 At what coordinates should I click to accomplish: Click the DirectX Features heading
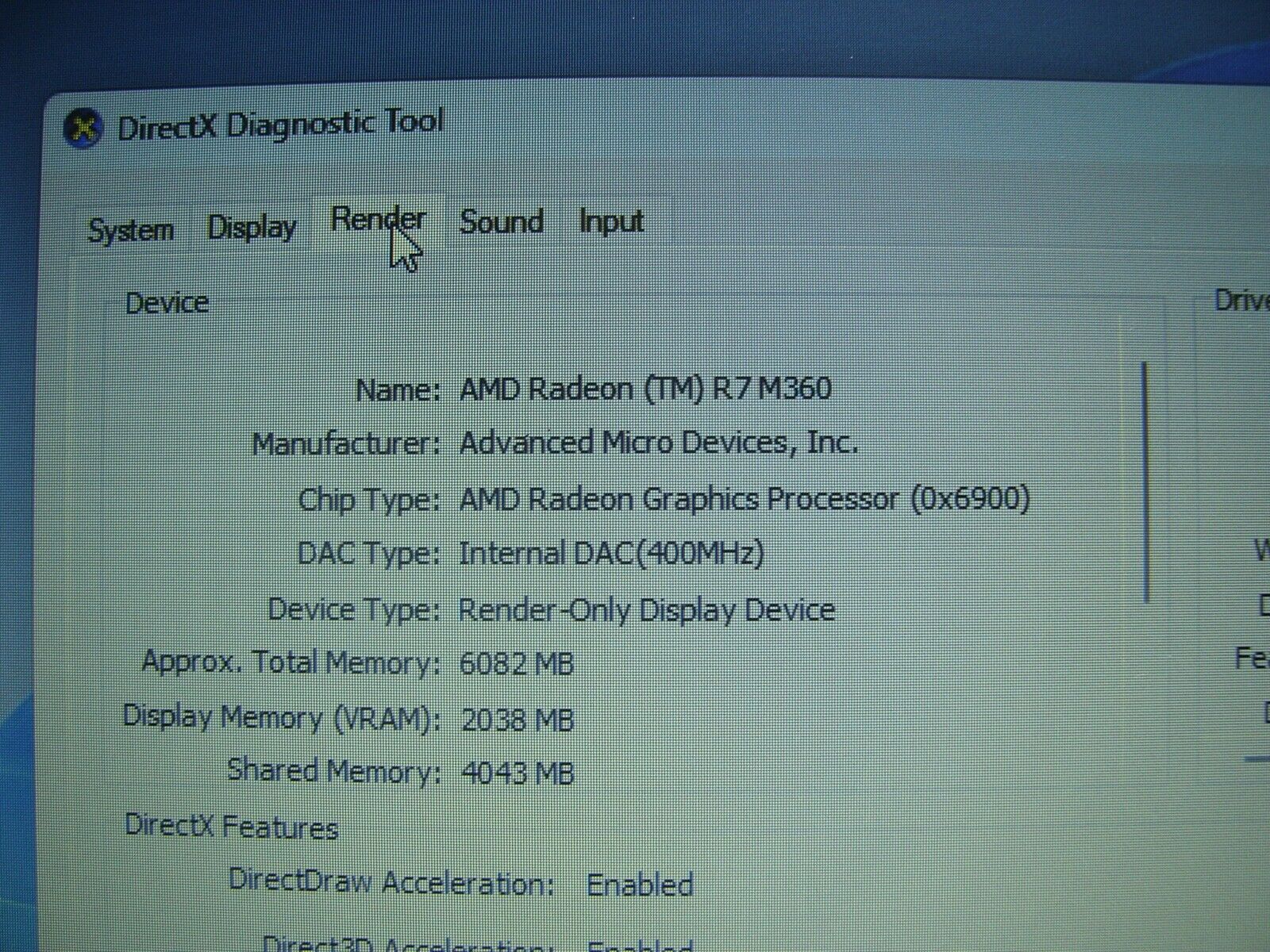(x=232, y=827)
